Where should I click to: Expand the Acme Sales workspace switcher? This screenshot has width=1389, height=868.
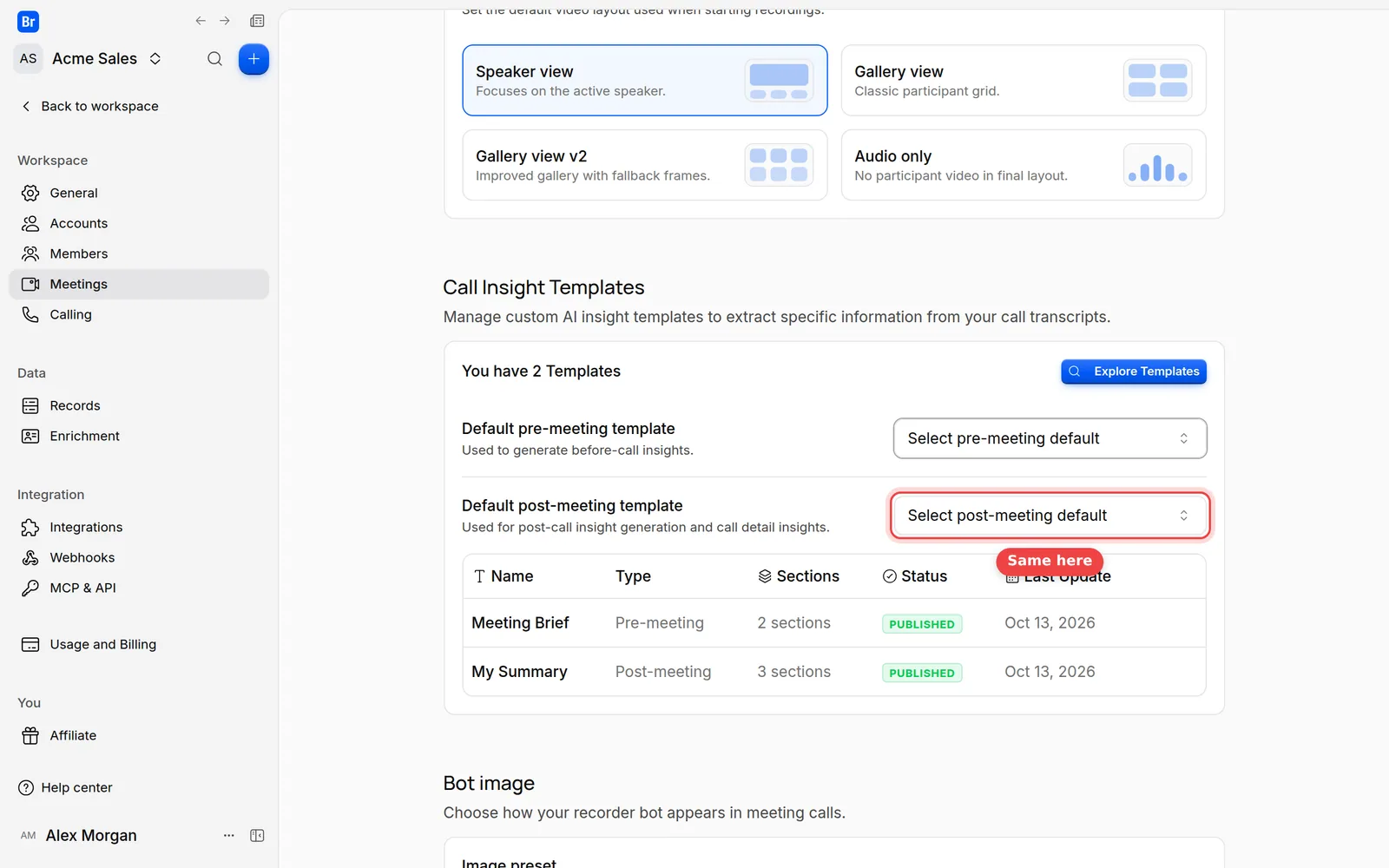pyautogui.click(x=155, y=59)
